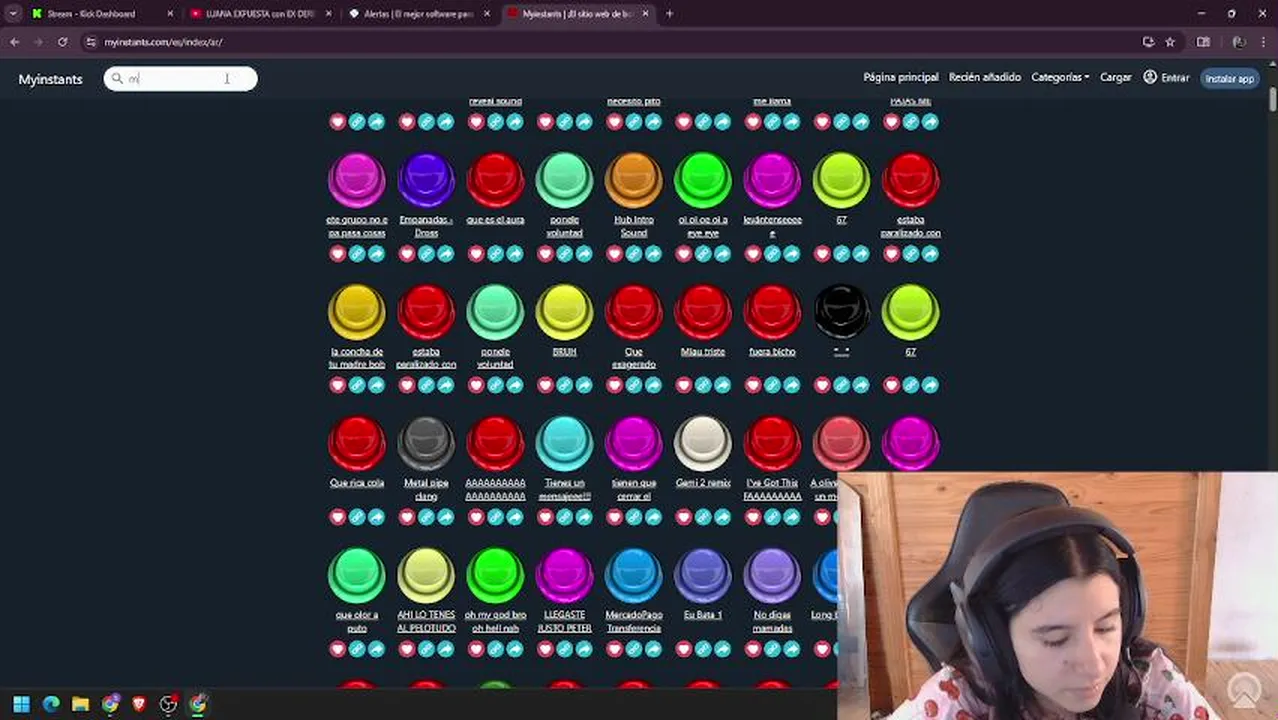This screenshot has width=1278, height=720.
Task: Play blue "MercadoPago Transferencia" button
Action: pyautogui.click(x=633, y=576)
